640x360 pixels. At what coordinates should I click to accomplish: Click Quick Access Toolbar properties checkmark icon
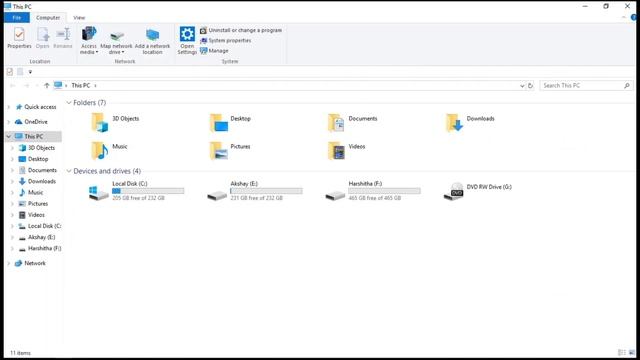pyautogui.click(x=10, y=72)
